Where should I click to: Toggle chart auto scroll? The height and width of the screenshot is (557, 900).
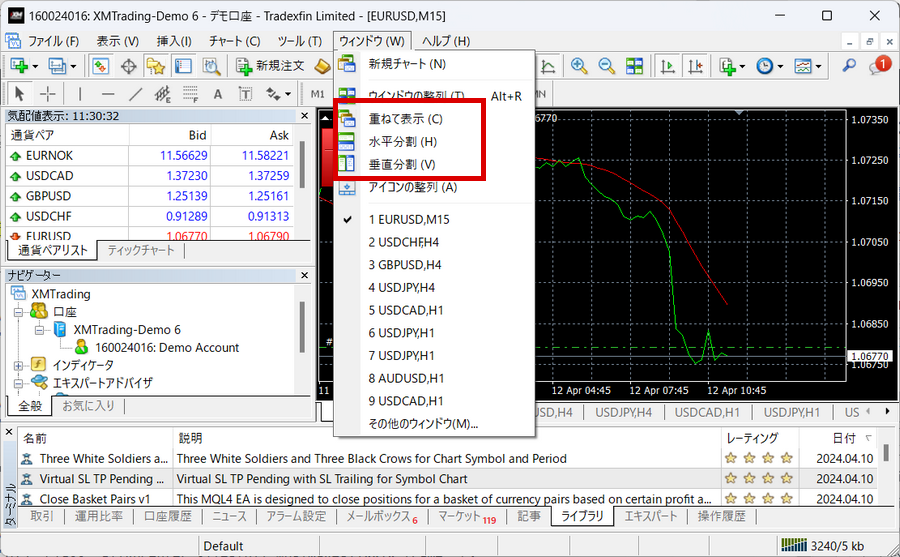click(x=668, y=66)
